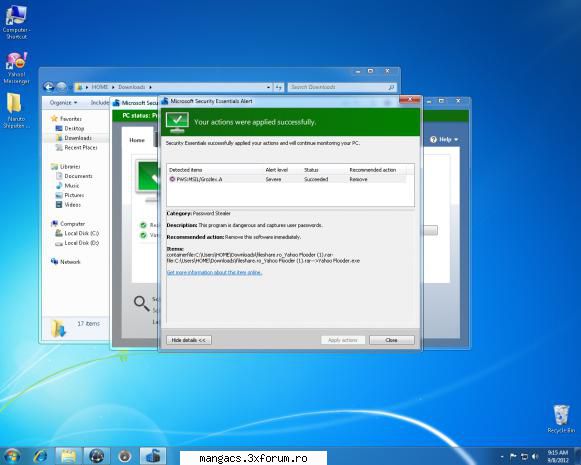Select Network in Explorer navigation pane

pos(66,262)
